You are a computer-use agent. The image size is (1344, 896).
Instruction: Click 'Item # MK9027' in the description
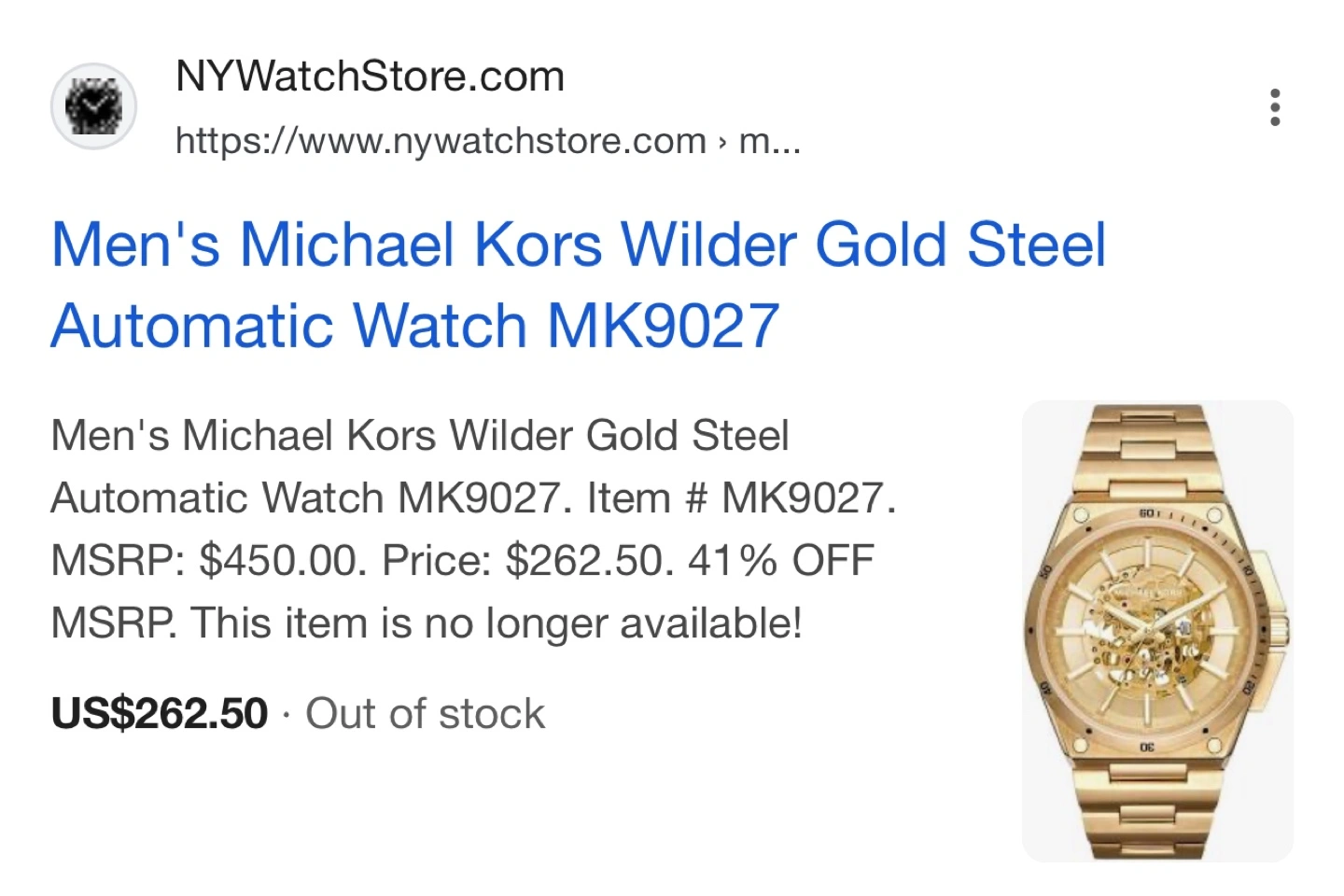tap(741, 498)
